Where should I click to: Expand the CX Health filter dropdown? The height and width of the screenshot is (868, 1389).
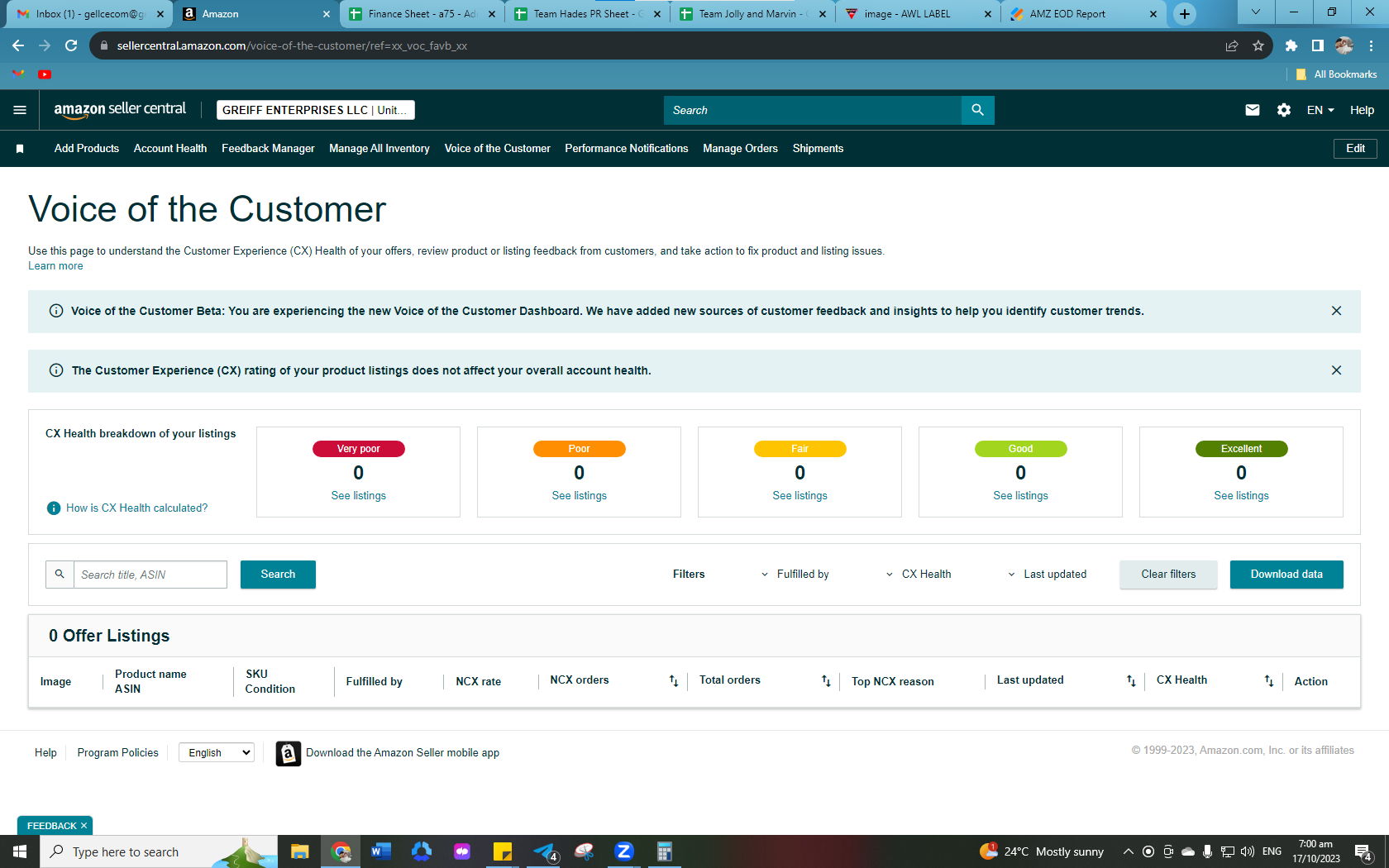click(x=919, y=575)
